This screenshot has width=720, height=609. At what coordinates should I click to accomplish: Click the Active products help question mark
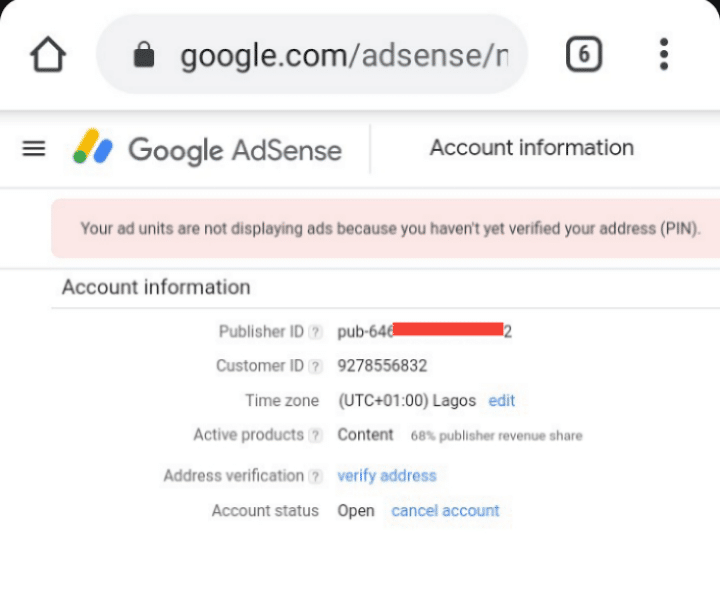(x=315, y=435)
